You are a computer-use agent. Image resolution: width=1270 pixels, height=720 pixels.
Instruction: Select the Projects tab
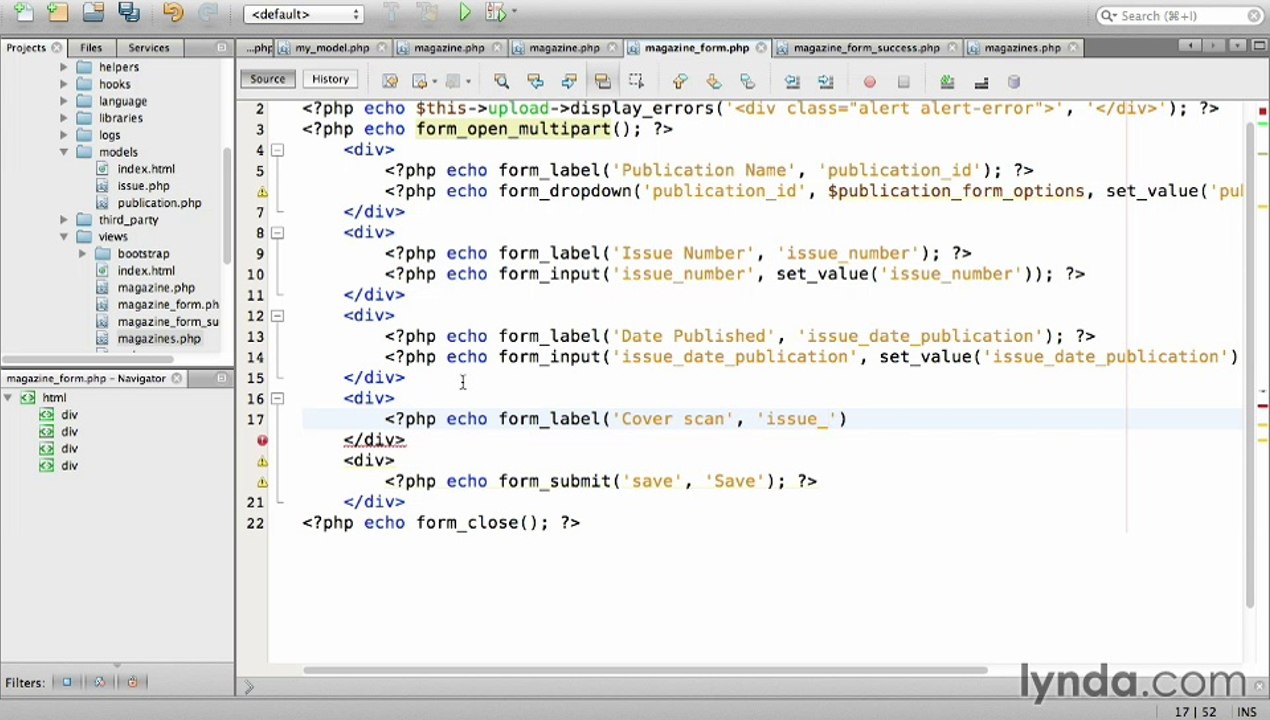[25, 47]
